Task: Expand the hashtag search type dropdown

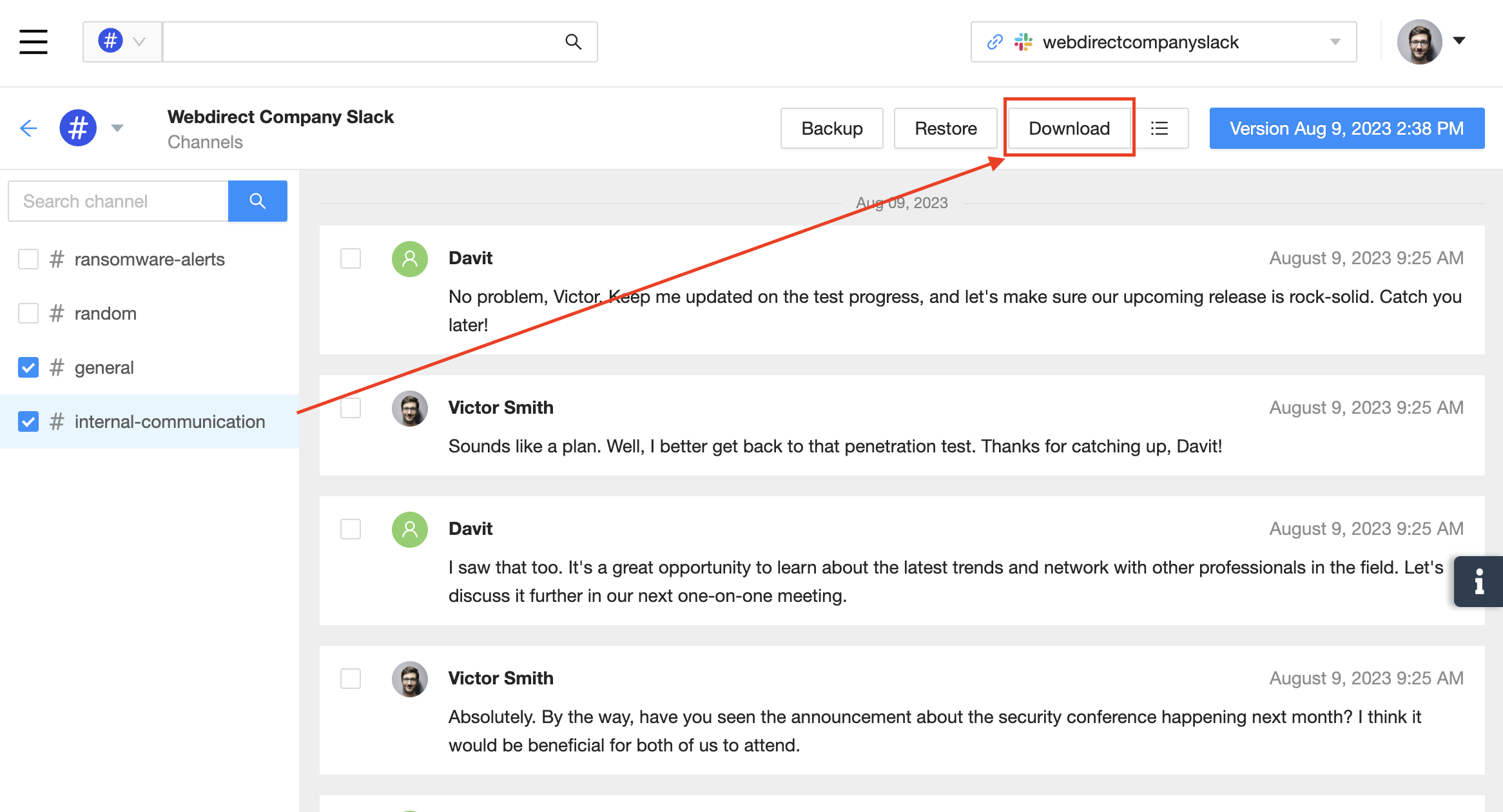Action: [x=139, y=42]
